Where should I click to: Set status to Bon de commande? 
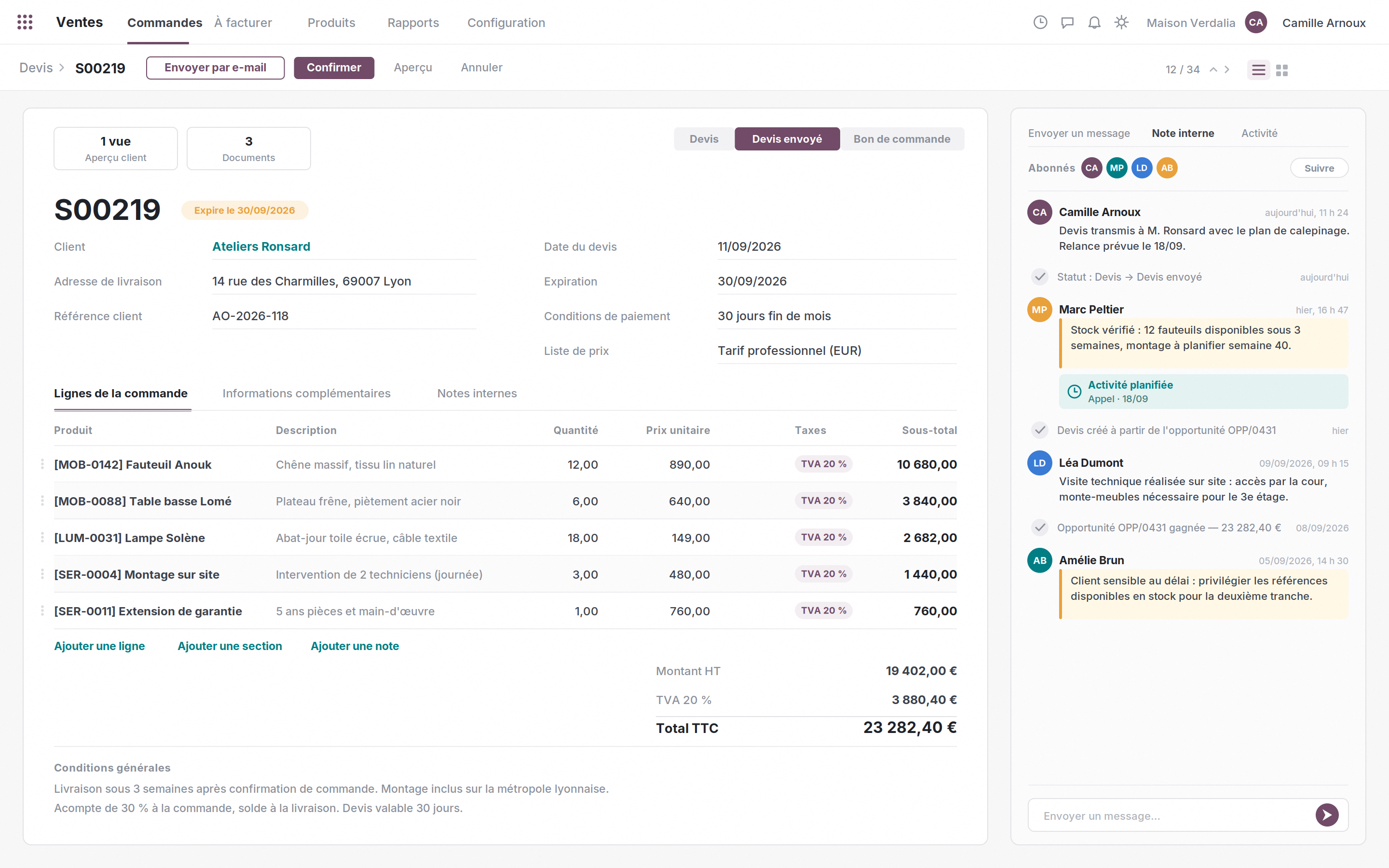pyautogui.click(x=901, y=139)
